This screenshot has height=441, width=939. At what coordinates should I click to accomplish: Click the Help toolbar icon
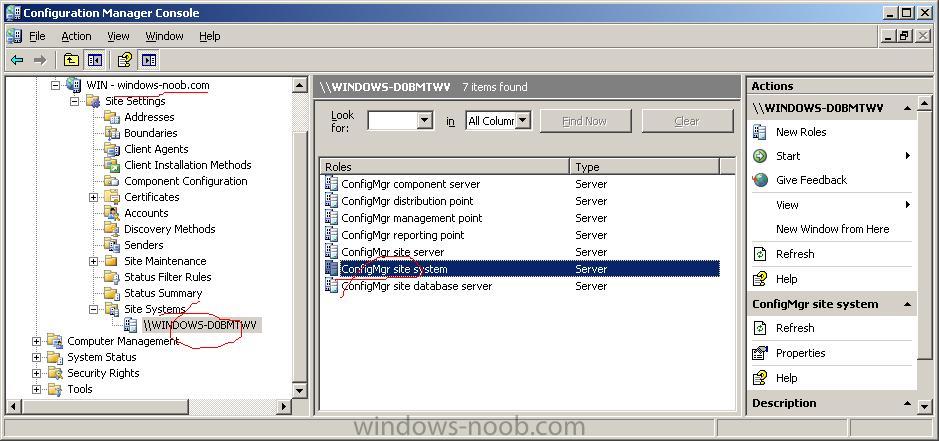[125, 59]
